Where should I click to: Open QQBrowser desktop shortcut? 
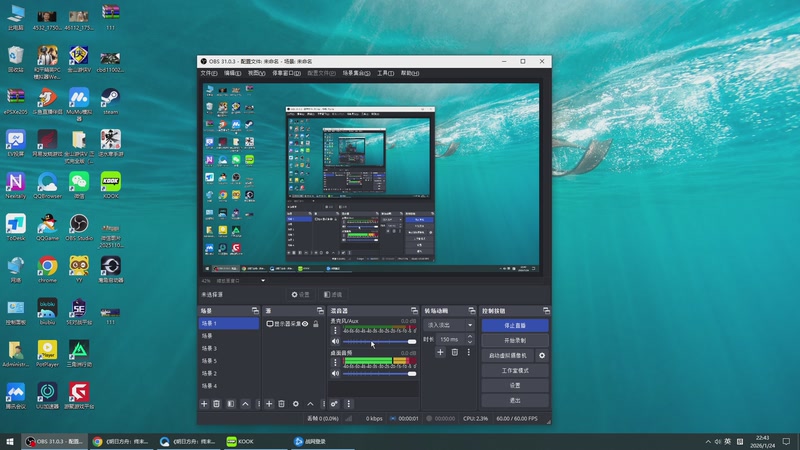pyautogui.click(x=47, y=185)
